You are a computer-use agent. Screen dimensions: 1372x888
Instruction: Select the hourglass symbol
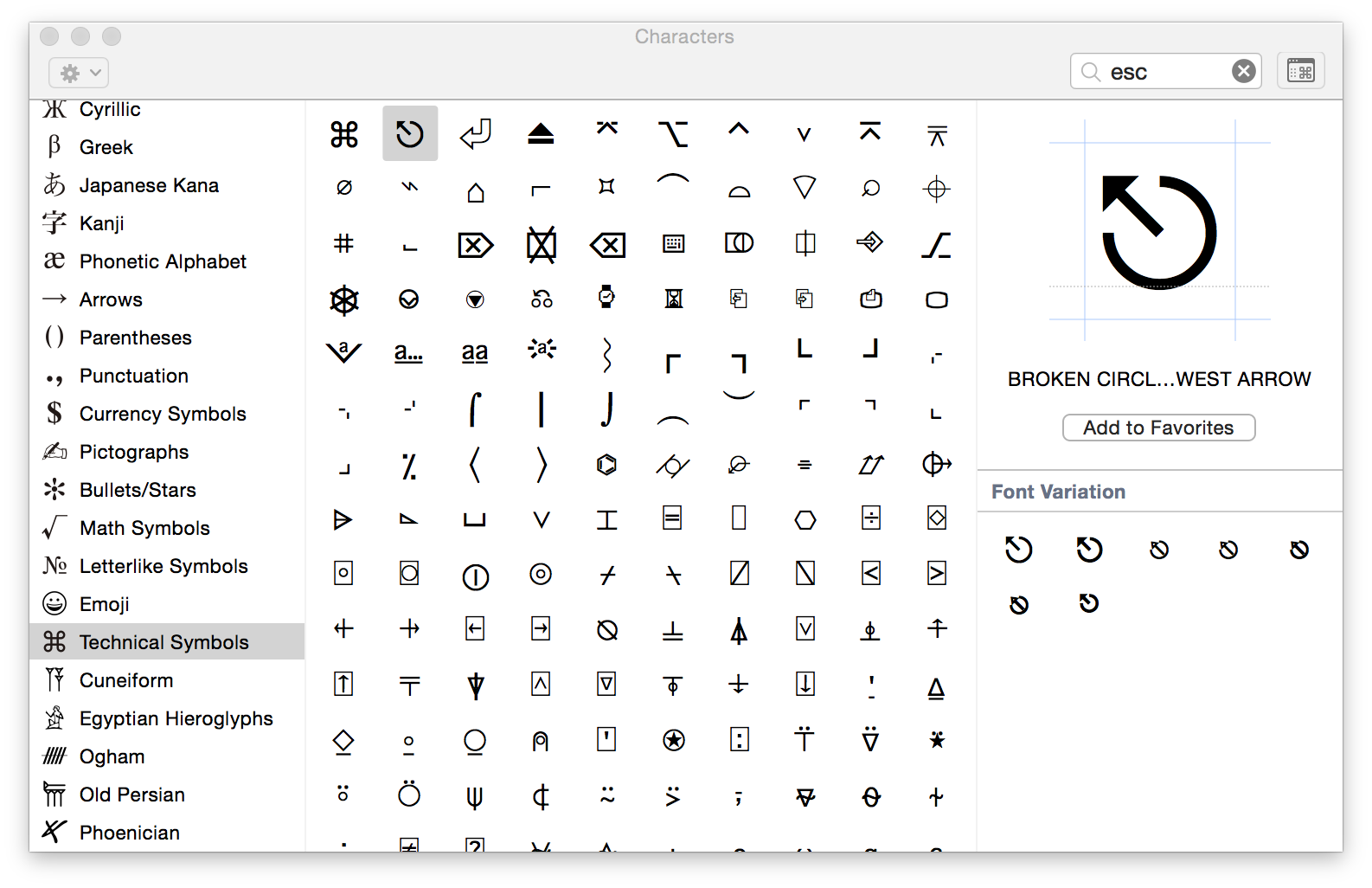click(x=674, y=299)
